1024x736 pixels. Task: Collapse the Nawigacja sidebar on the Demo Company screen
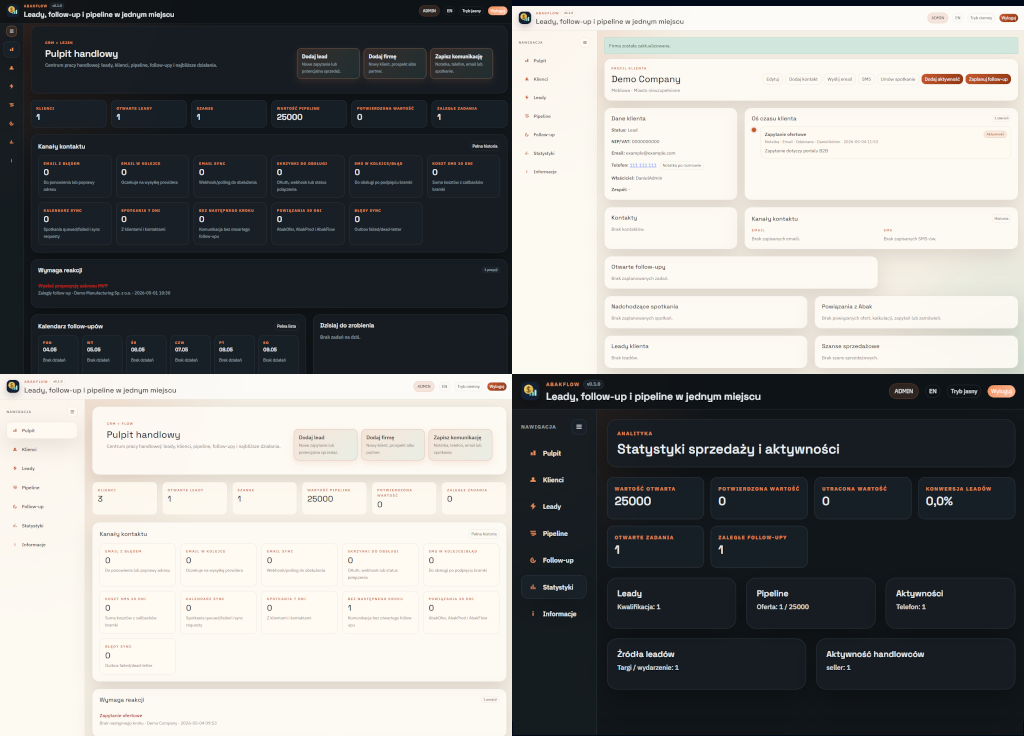pos(584,42)
